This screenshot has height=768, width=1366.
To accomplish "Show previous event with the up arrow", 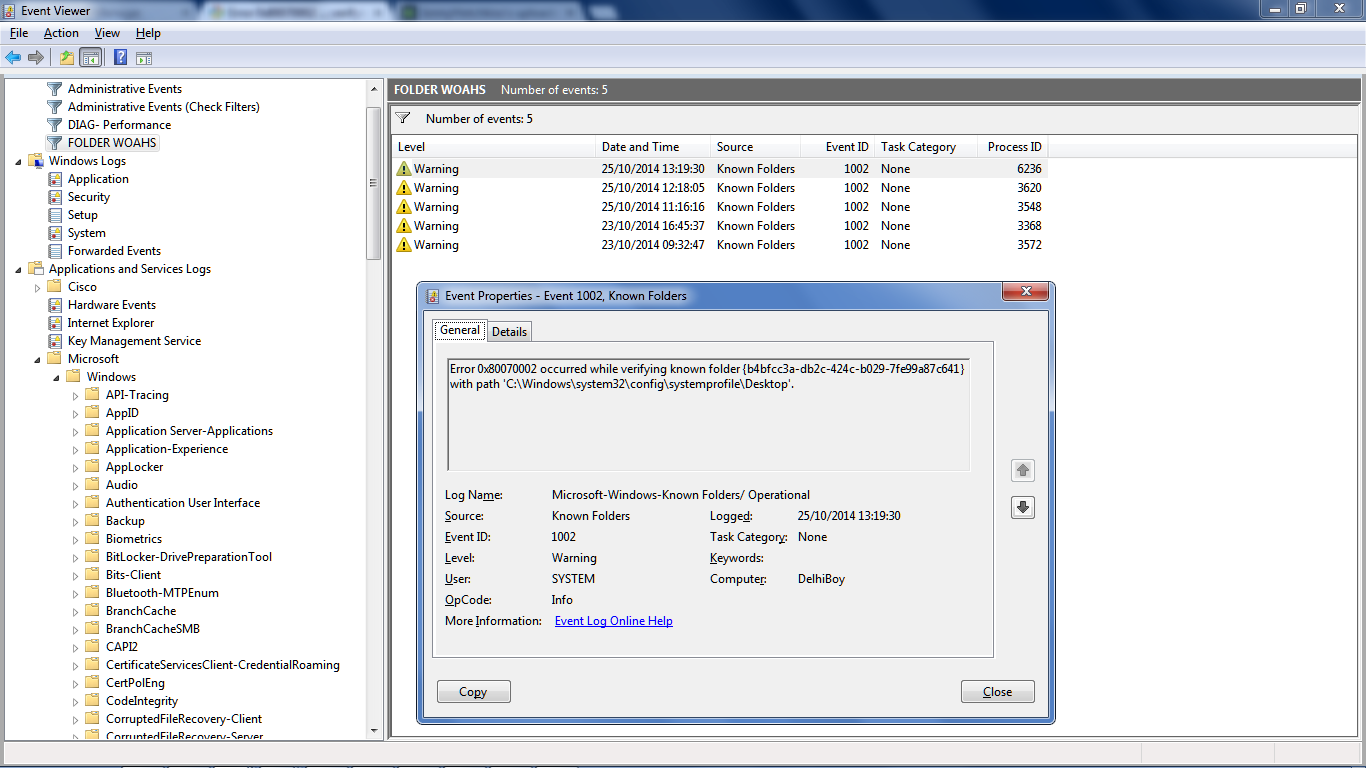I will (1022, 470).
